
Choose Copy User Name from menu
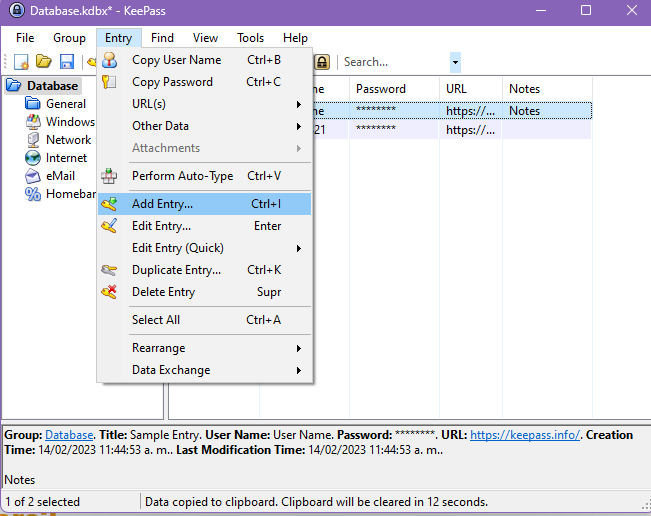click(205, 60)
